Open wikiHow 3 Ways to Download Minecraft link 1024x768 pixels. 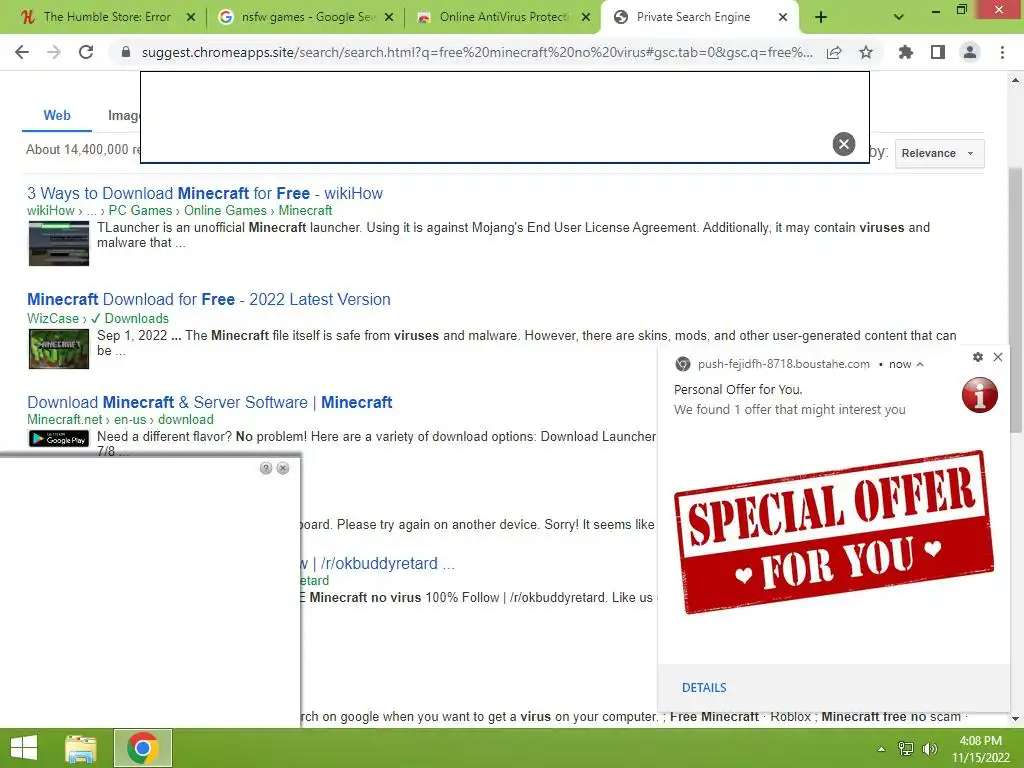[x=204, y=193]
